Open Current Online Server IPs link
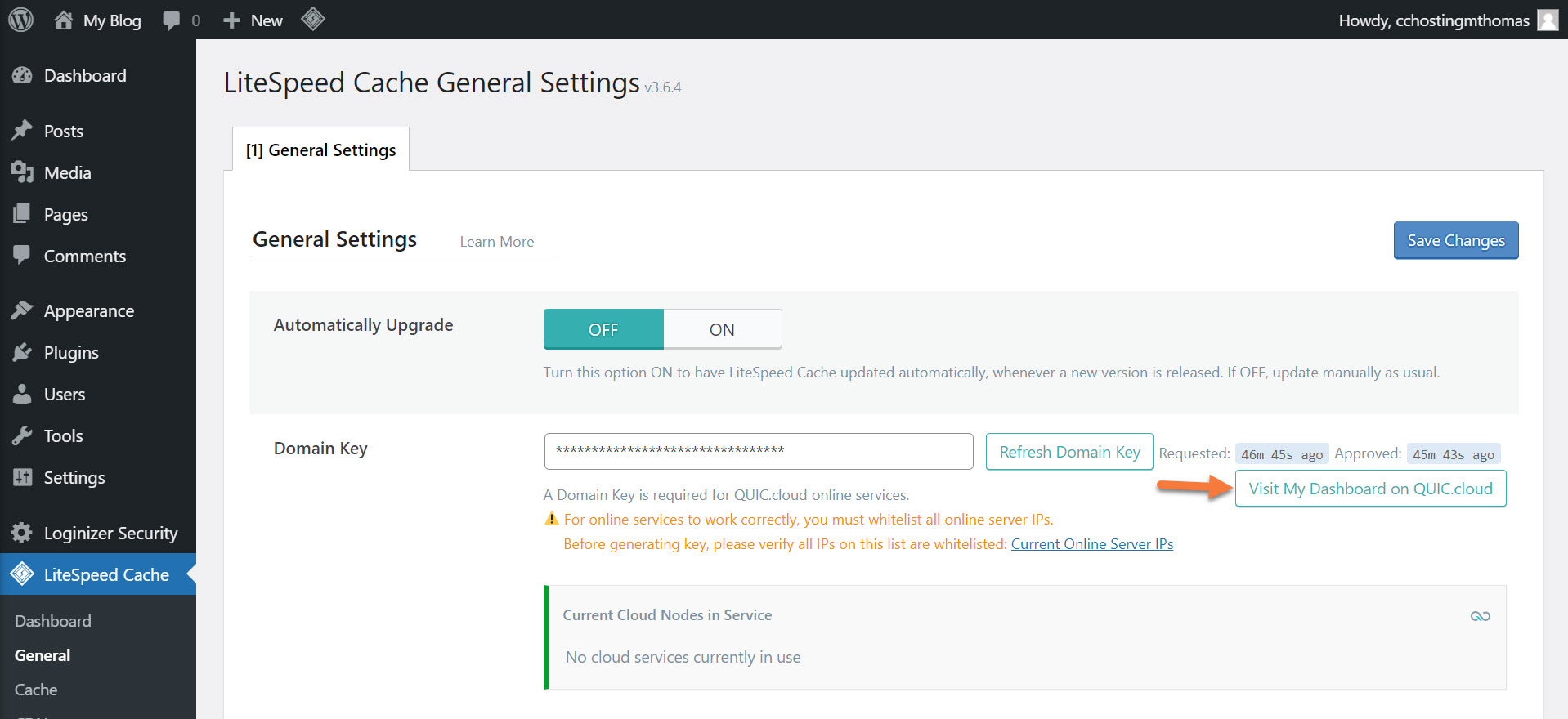The height and width of the screenshot is (719, 1568). (x=1091, y=544)
